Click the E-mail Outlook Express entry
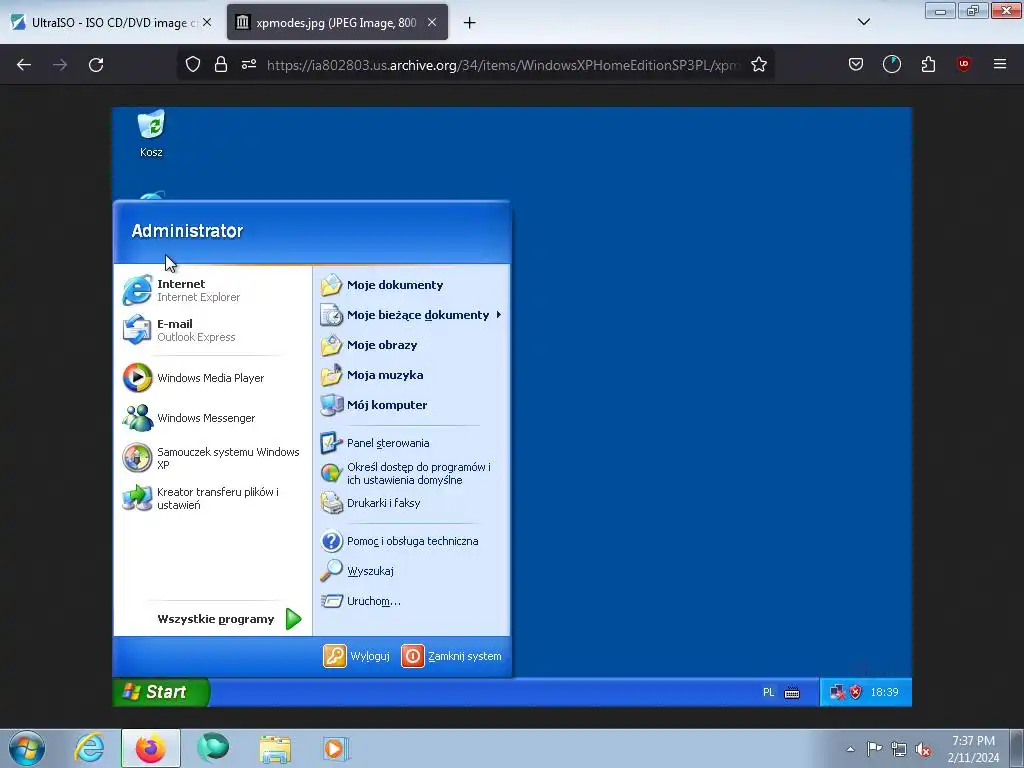Viewport: 1024px width, 768px height. (213, 330)
